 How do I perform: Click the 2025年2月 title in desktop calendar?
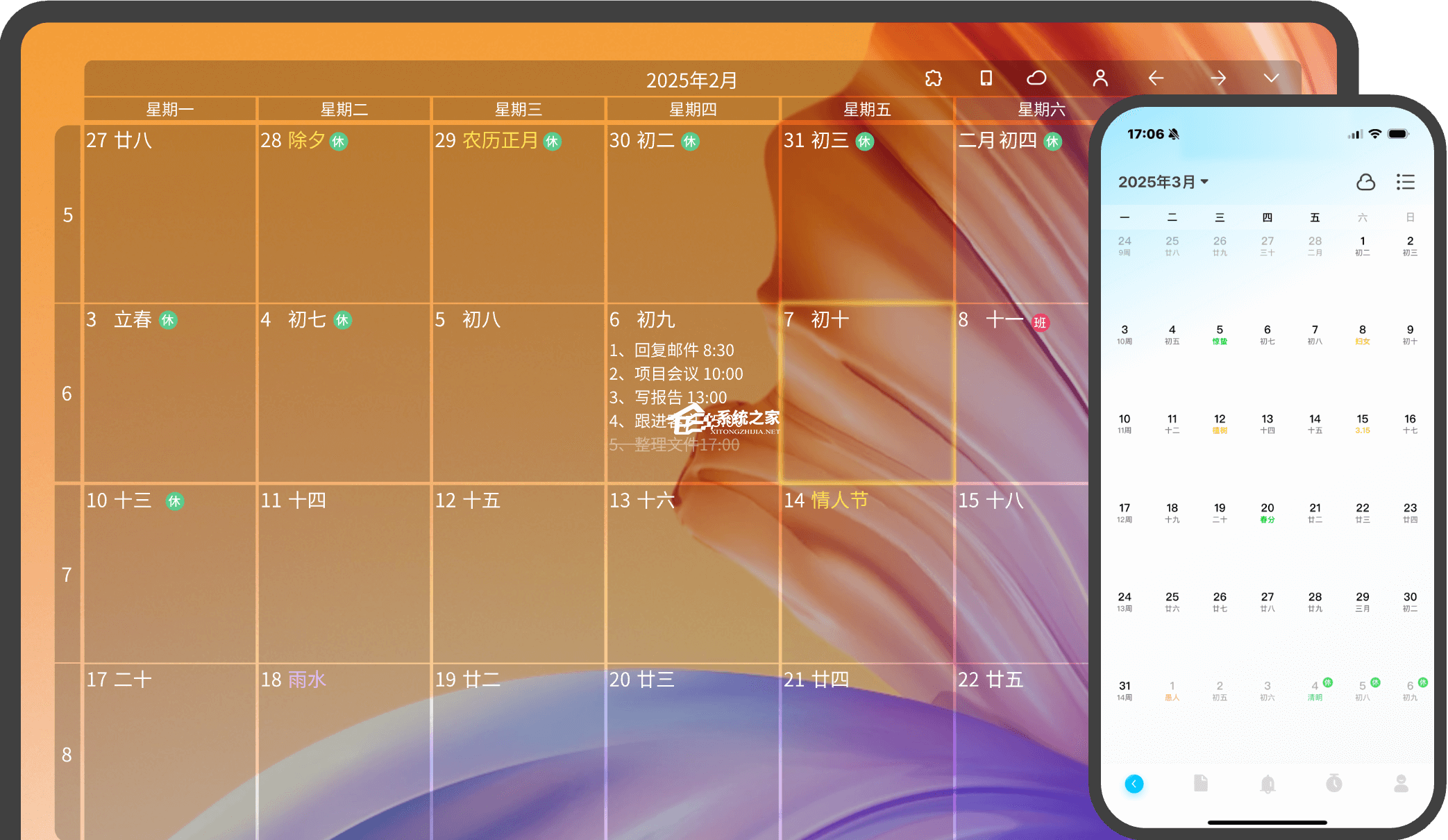[x=691, y=80]
